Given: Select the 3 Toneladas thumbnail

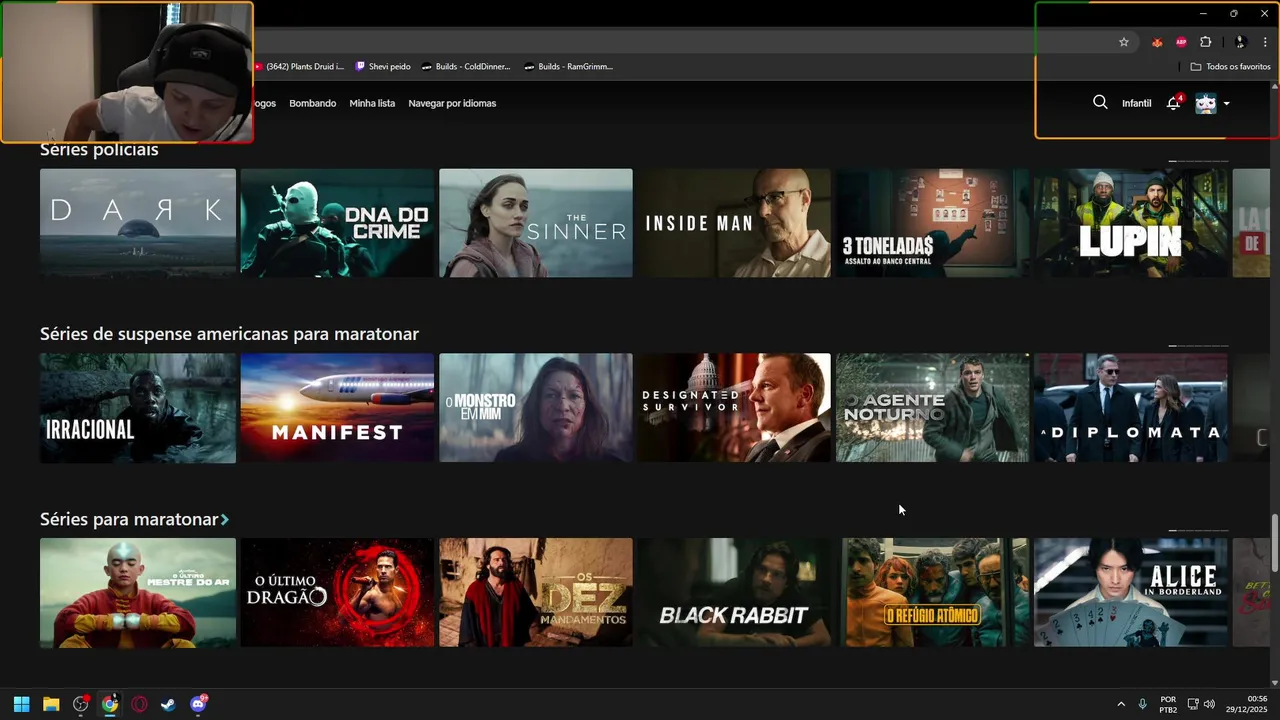Looking at the screenshot, I should 932,223.
